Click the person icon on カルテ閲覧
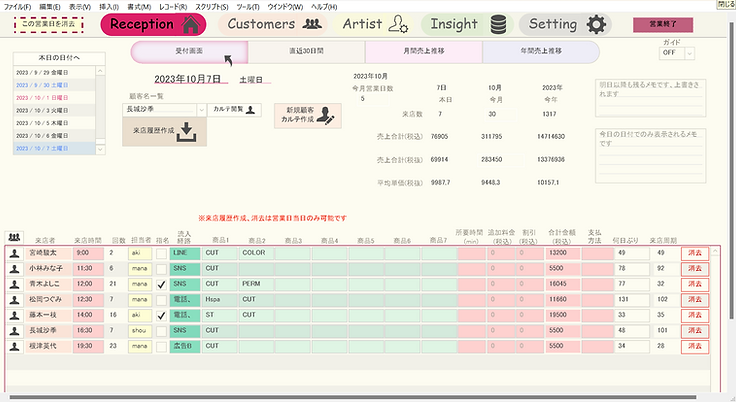 click(251, 109)
